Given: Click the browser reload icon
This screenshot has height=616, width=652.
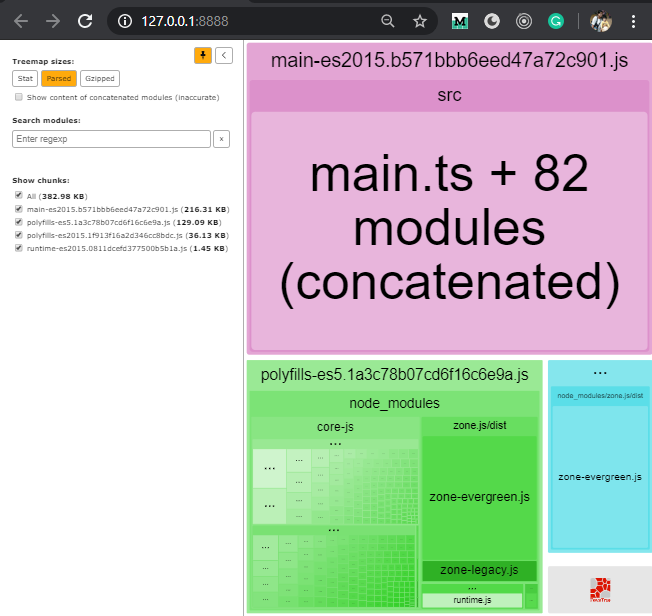Looking at the screenshot, I should [86, 21].
